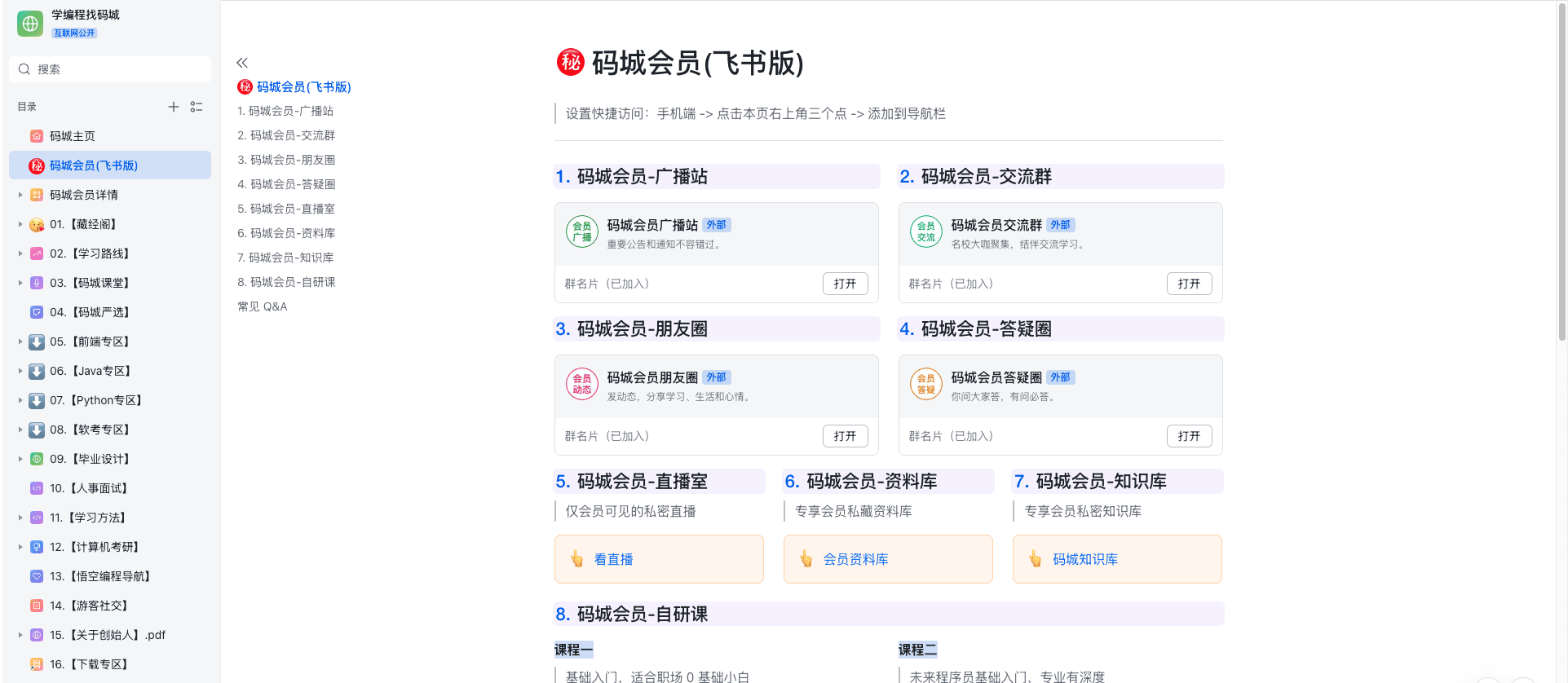
Task: Click the 会员答疑 group avatar icon
Action: click(926, 384)
